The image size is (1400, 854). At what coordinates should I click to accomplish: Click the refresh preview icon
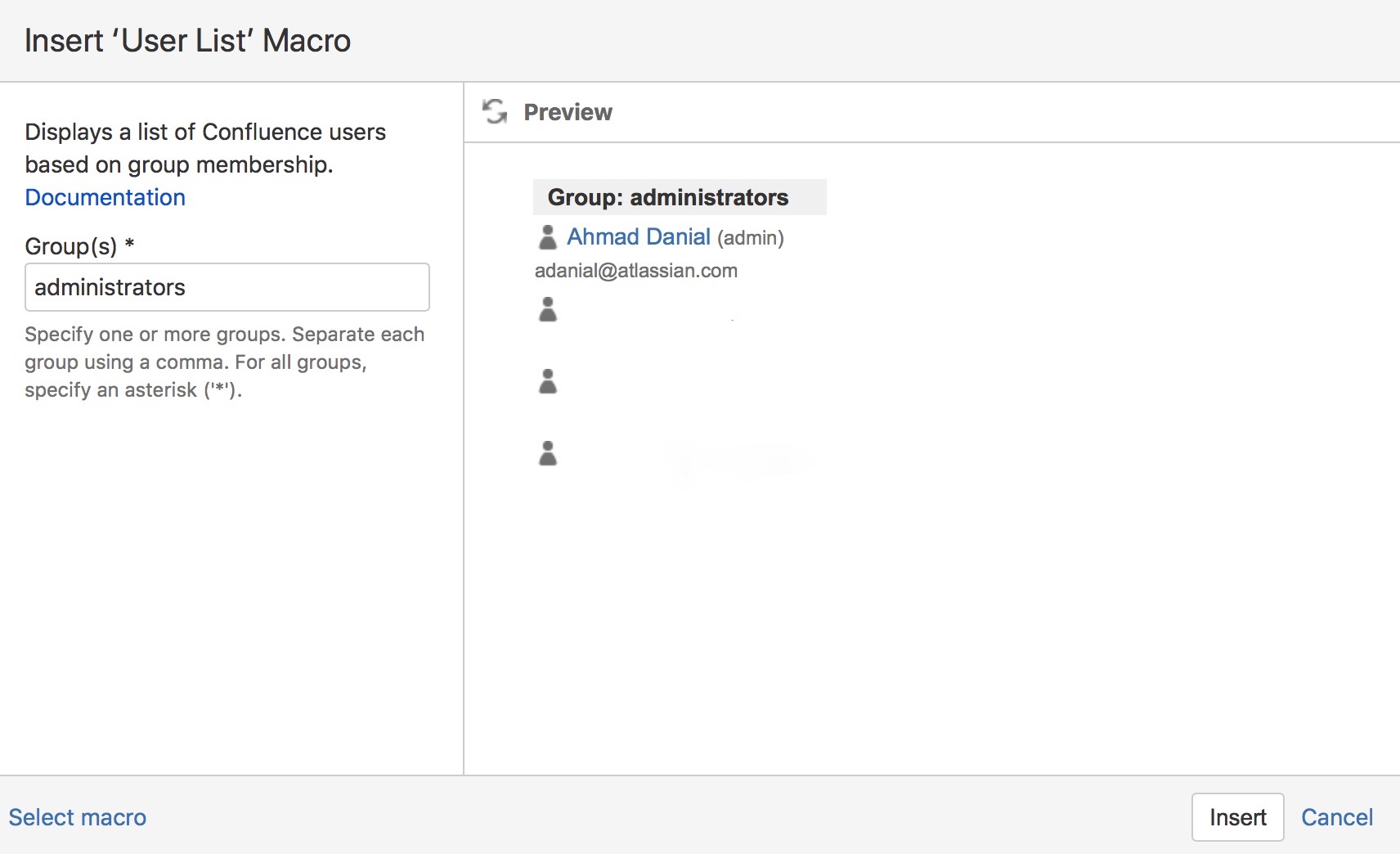496,112
